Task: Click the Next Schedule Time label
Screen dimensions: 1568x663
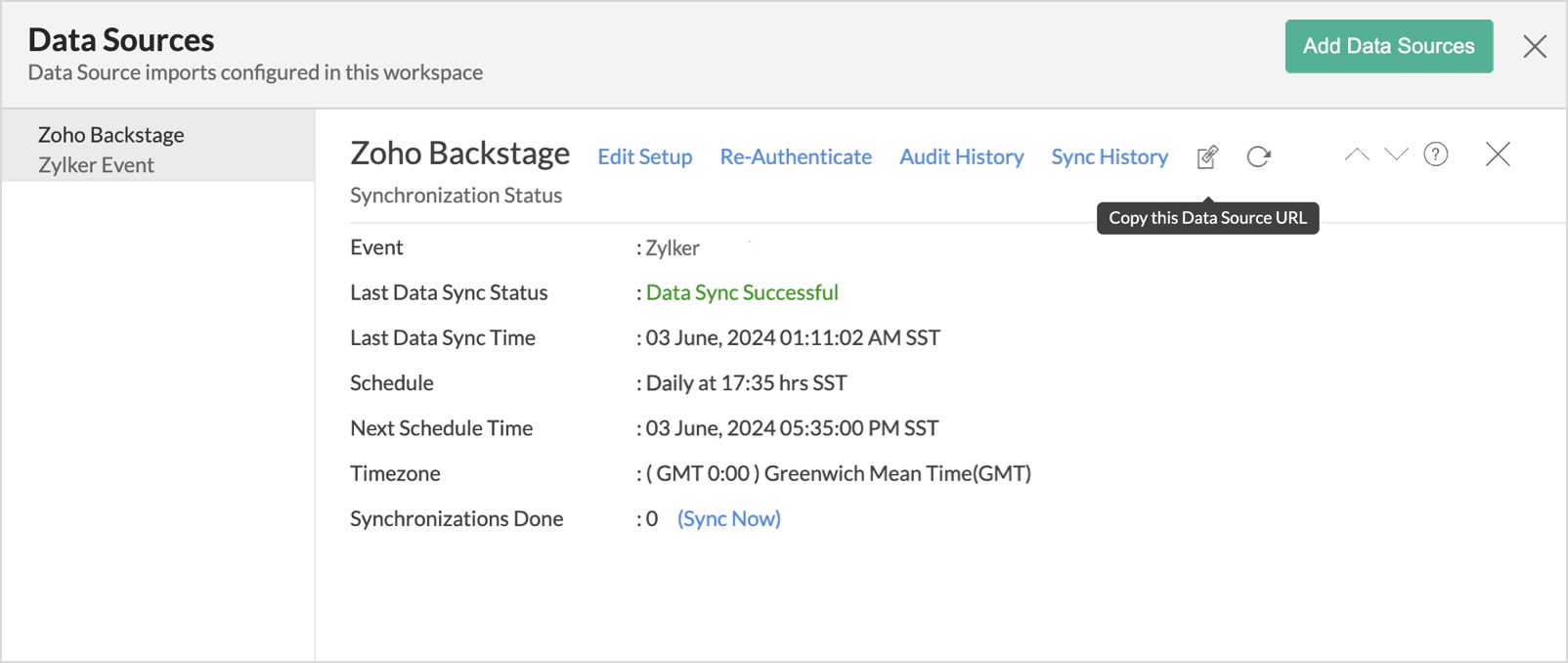Action: [442, 427]
